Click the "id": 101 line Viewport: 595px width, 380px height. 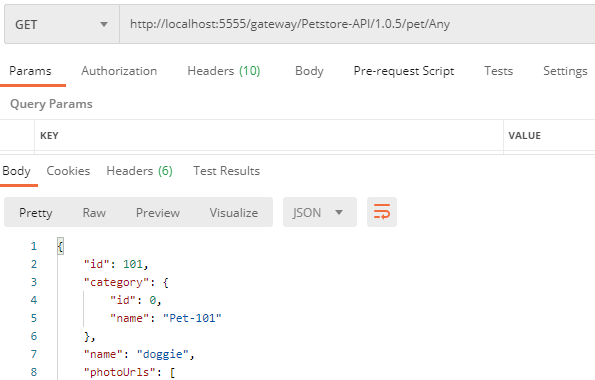[x=116, y=264]
